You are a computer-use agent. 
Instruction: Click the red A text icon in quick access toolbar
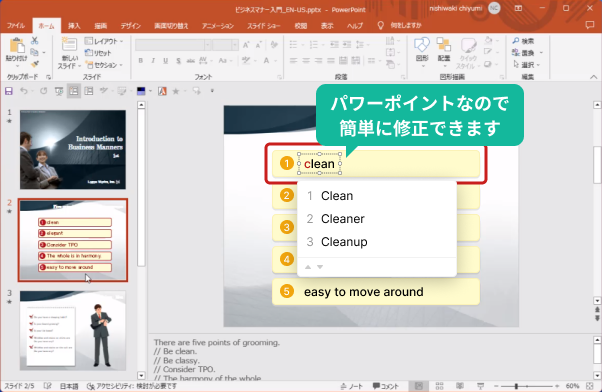point(162,91)
